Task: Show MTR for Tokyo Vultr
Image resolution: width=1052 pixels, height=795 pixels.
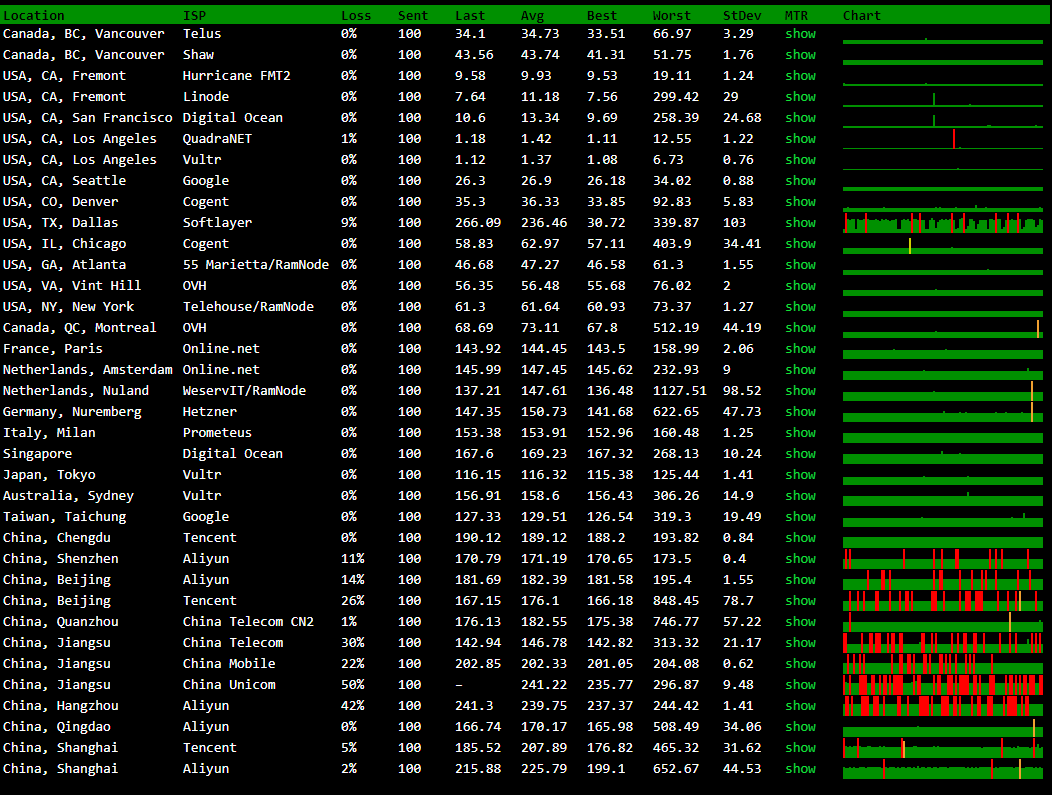Action: pos(800,474)
